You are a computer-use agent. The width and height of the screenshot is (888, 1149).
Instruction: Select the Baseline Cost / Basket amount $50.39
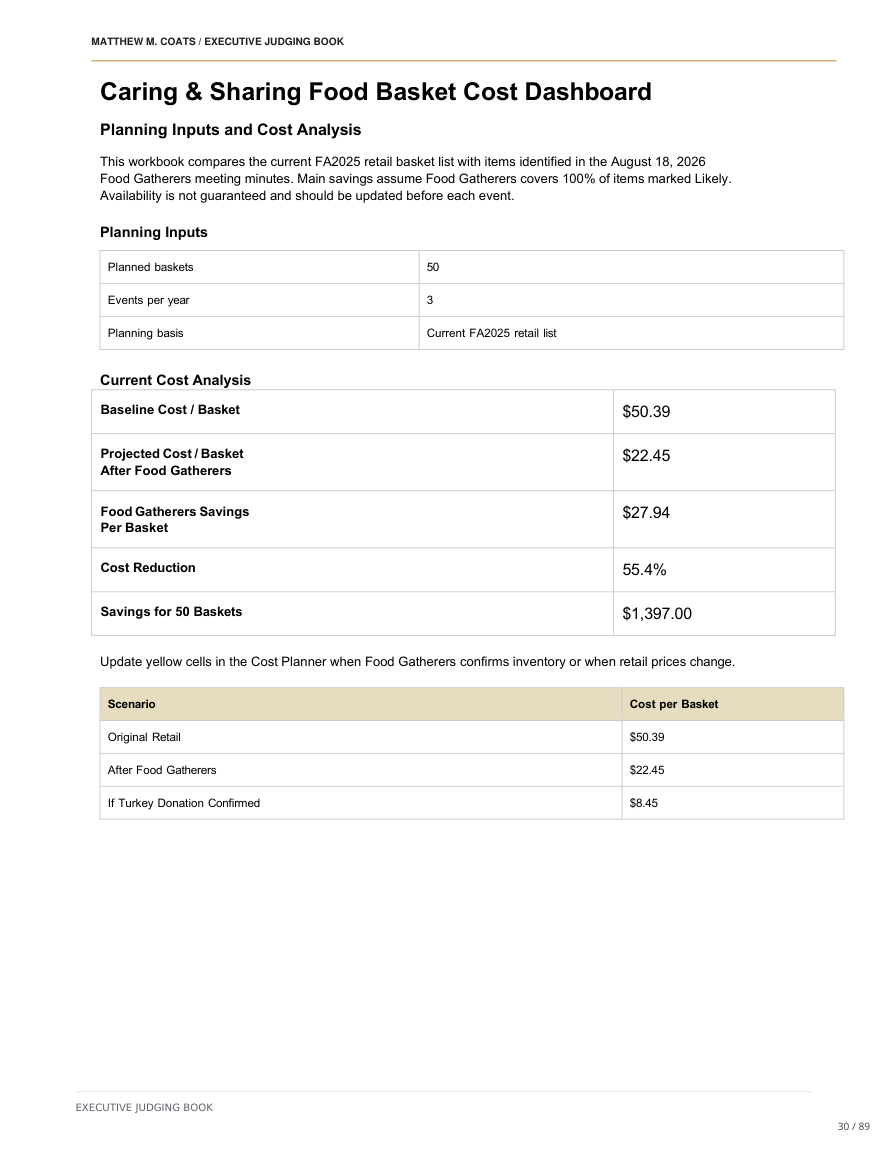[646, 412]
